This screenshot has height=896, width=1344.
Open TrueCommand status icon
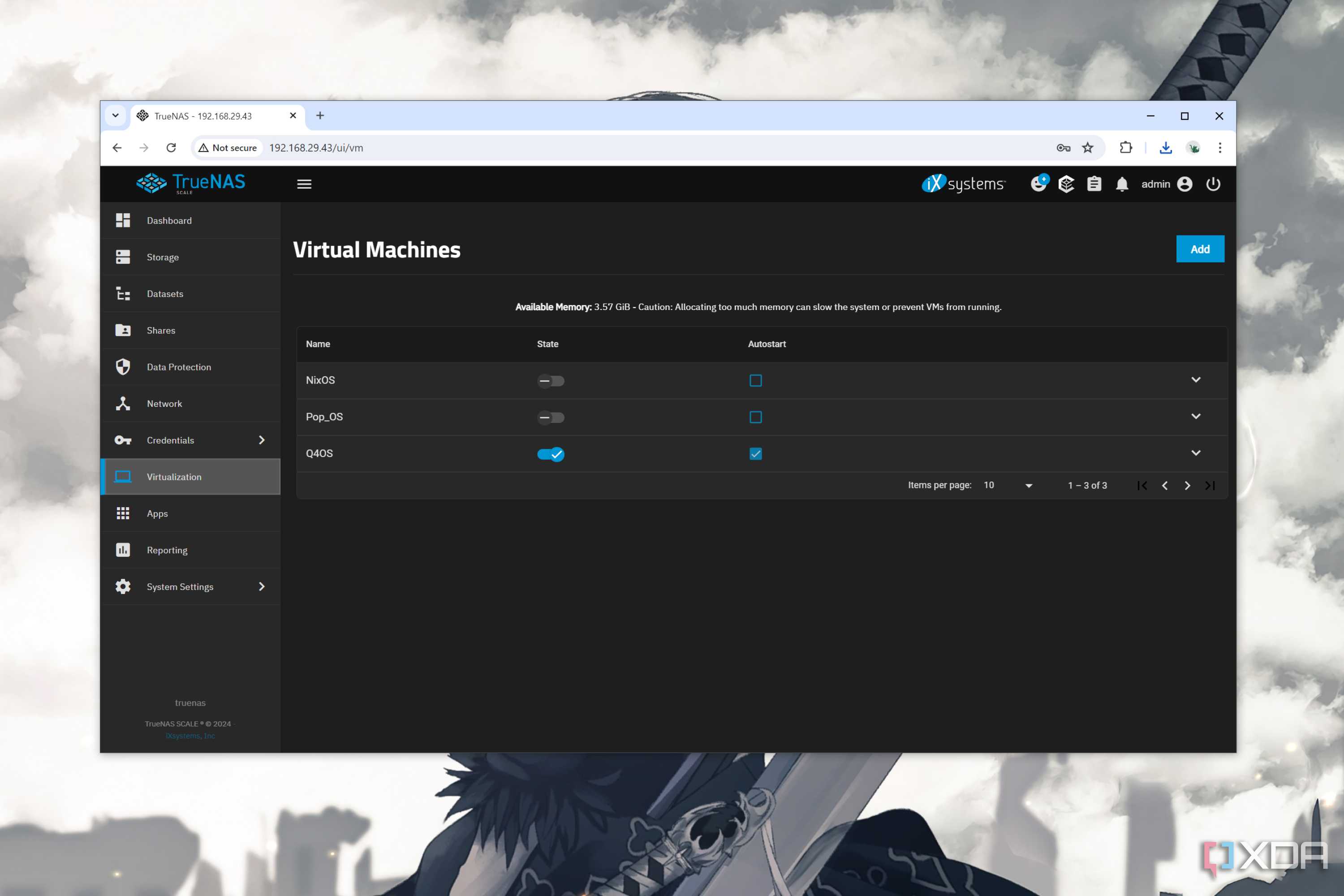click(x=1066, y=184)
